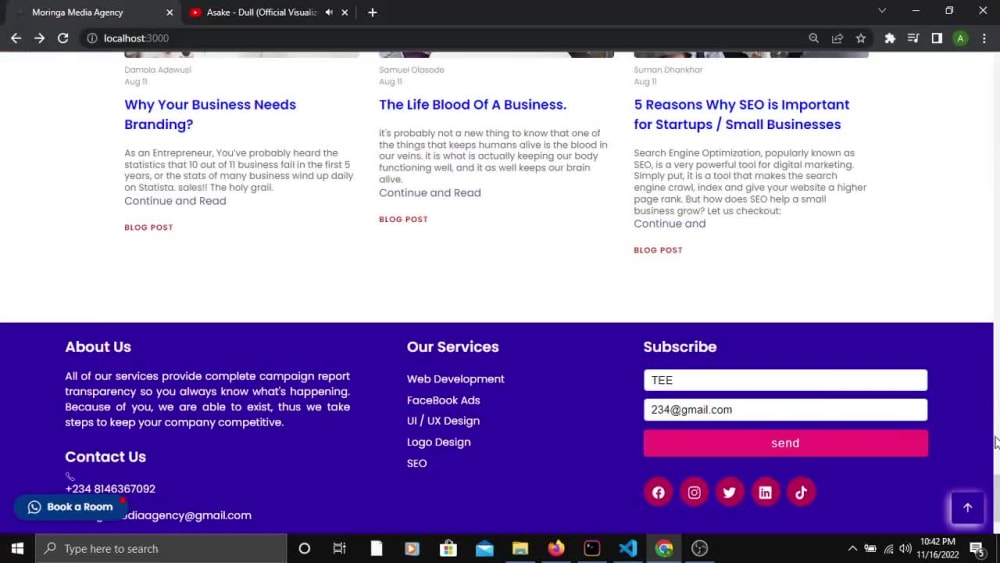Click BLOG POST tag under SEO article
Viewport: 1000px width, 563px height.
click(658, 251)
